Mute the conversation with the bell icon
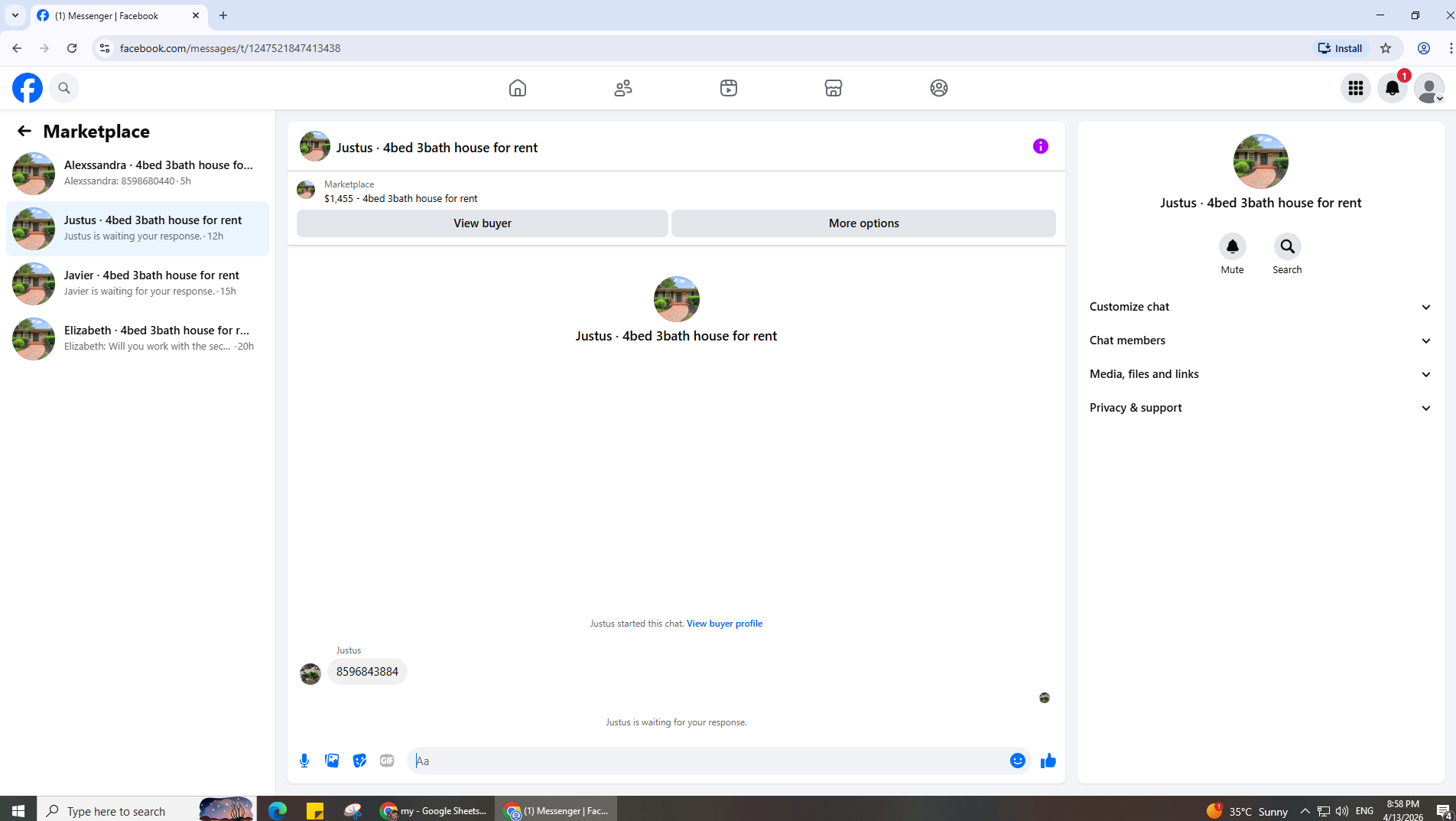This screenshot has width=1456, height=821. pyautogui.click(x=1233, y=246)
